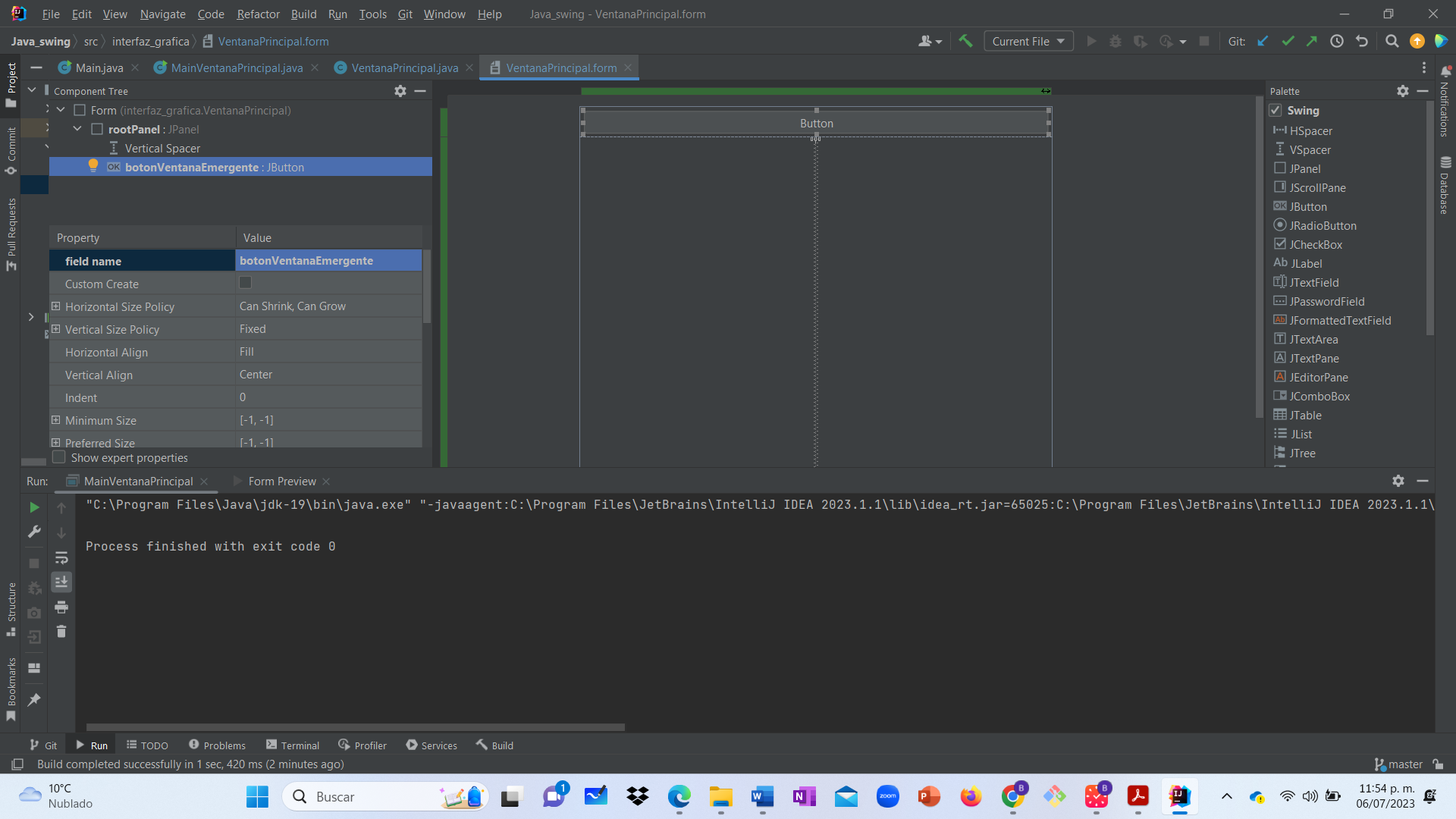Print console output with the printer icon
This screenshot has width=1456, height=819.
pyautogui.click(x=61, y=607)
